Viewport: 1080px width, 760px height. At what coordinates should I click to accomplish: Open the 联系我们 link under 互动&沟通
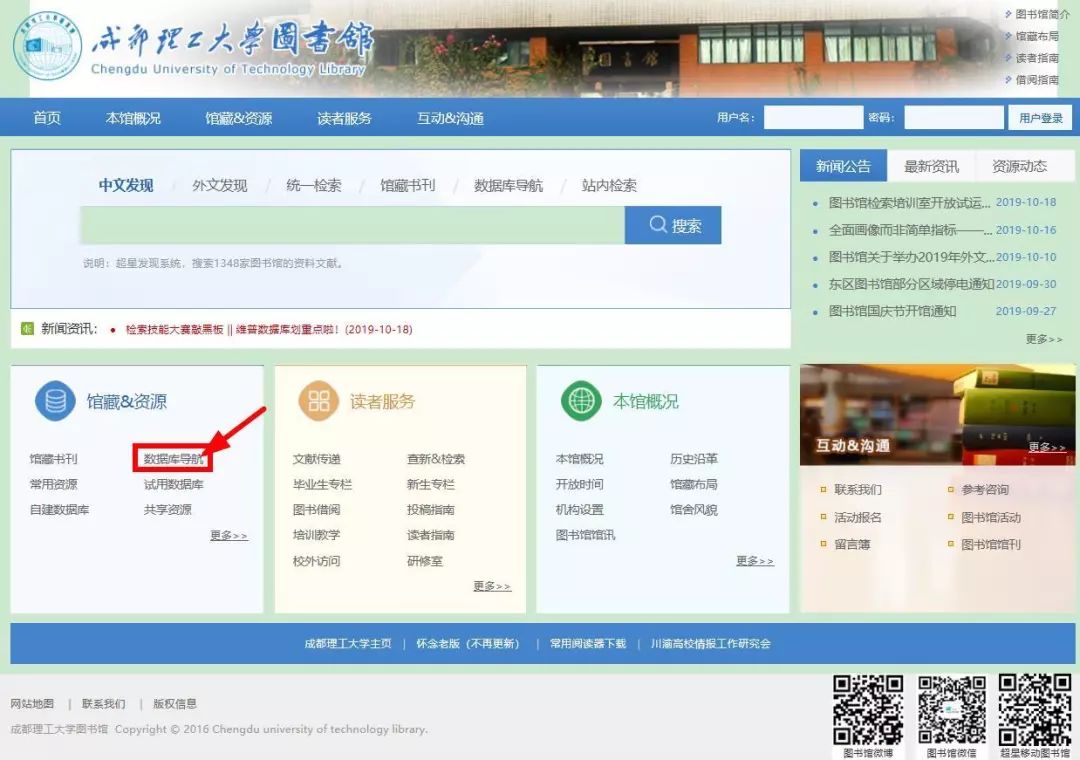(858, 490)
